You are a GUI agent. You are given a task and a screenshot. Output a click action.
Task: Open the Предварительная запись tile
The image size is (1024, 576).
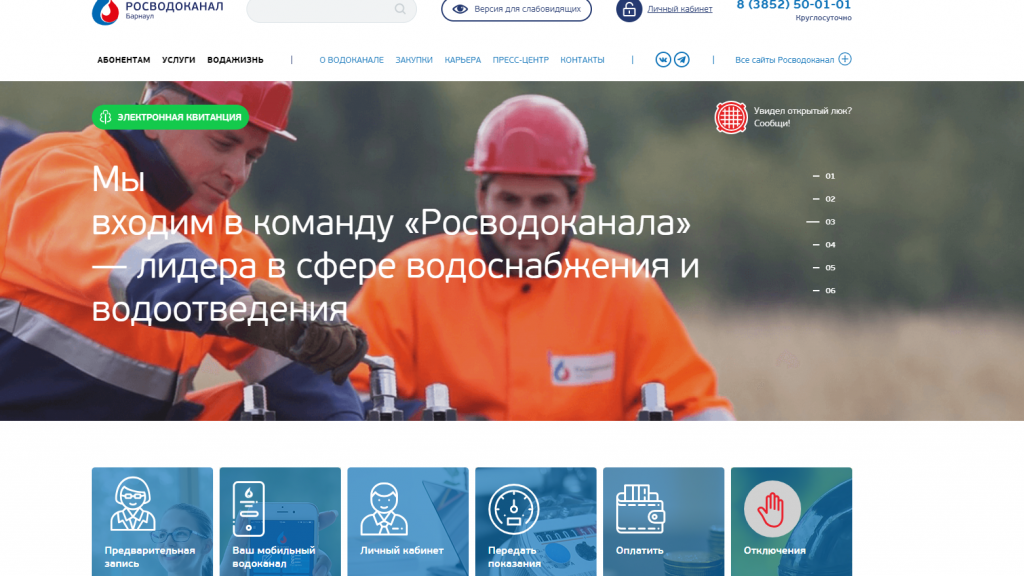(x=152, y=522)
